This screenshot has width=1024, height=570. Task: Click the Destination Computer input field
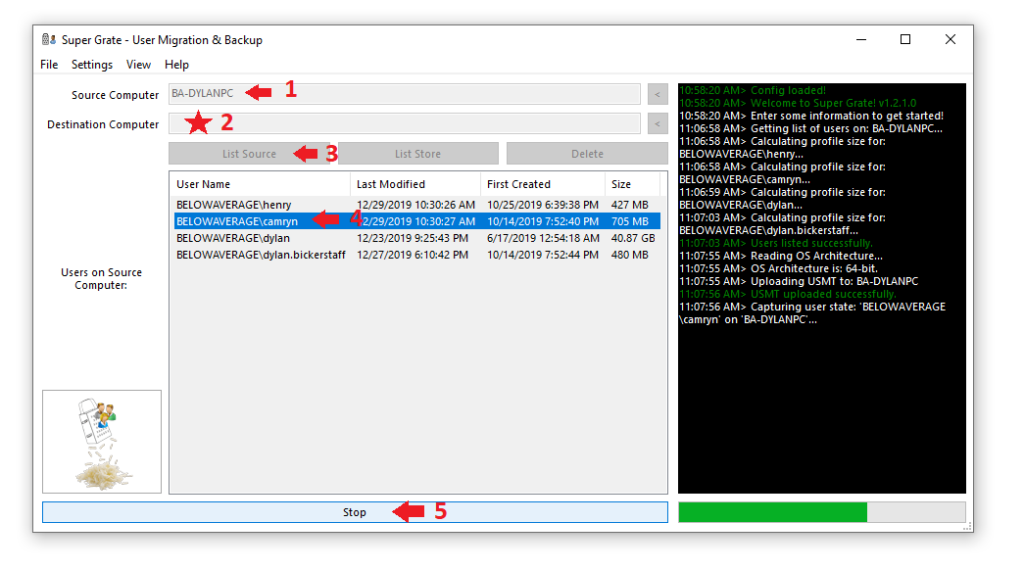pos(404,123)
